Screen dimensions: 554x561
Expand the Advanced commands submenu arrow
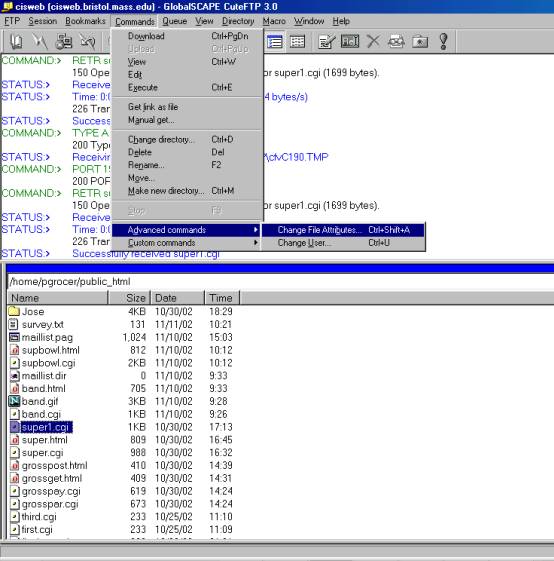pyautogui.click(x=256, y=230)
